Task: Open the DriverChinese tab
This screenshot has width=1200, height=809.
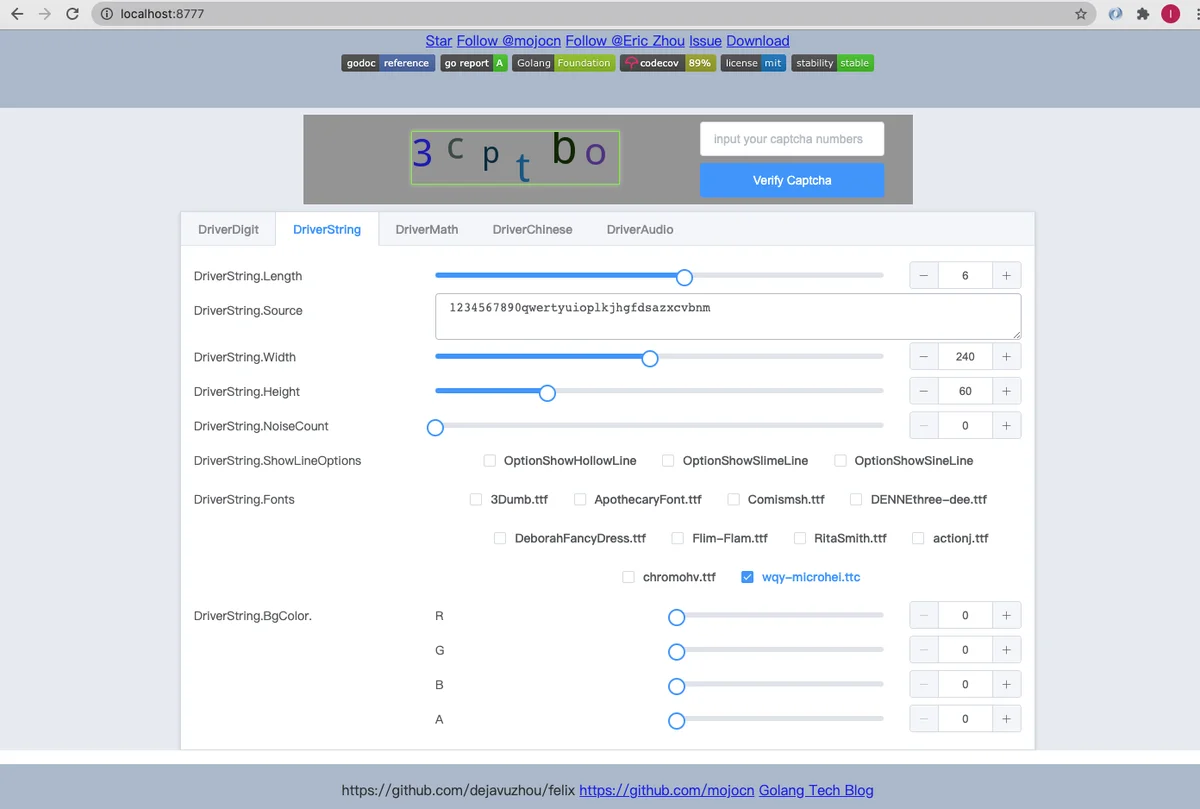Action: (533, 229)
